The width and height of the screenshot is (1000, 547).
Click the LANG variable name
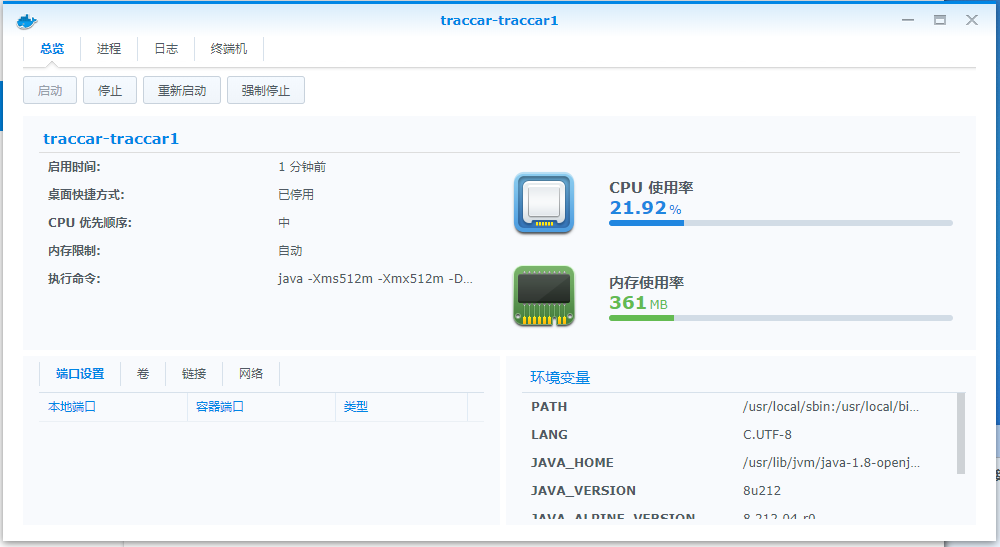[549, 435]
